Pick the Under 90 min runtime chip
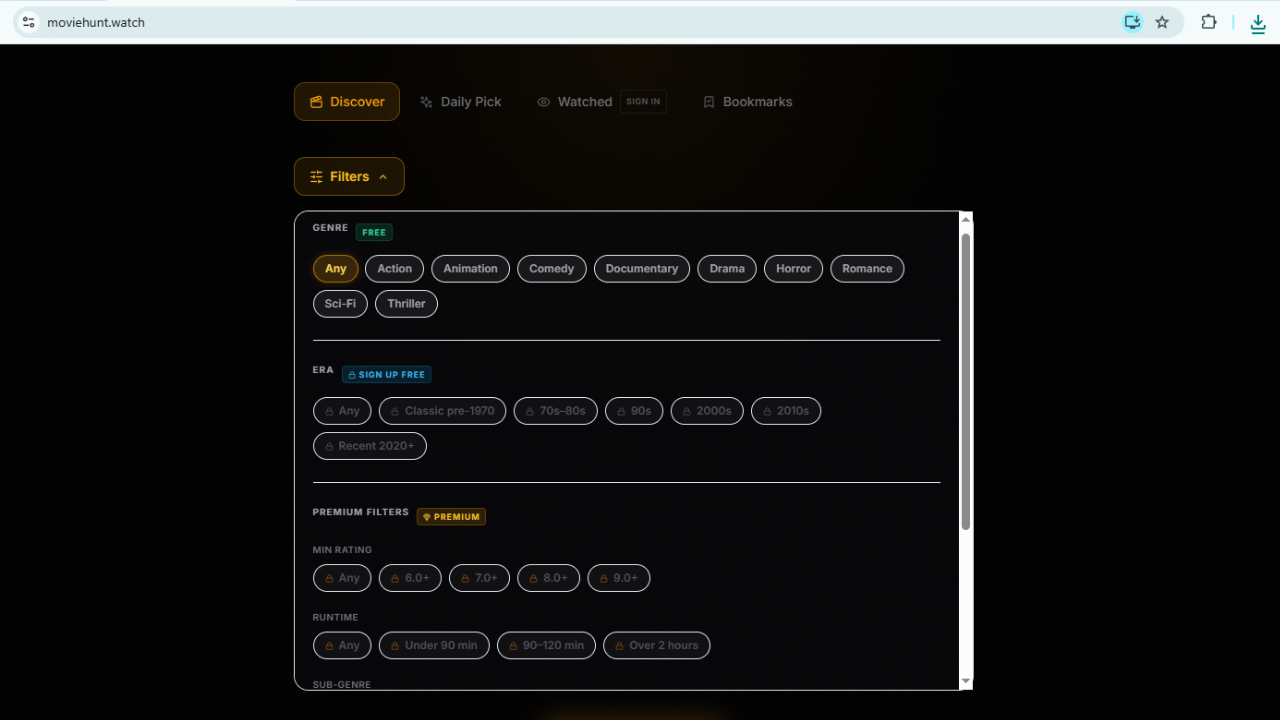 coord(435,646)
